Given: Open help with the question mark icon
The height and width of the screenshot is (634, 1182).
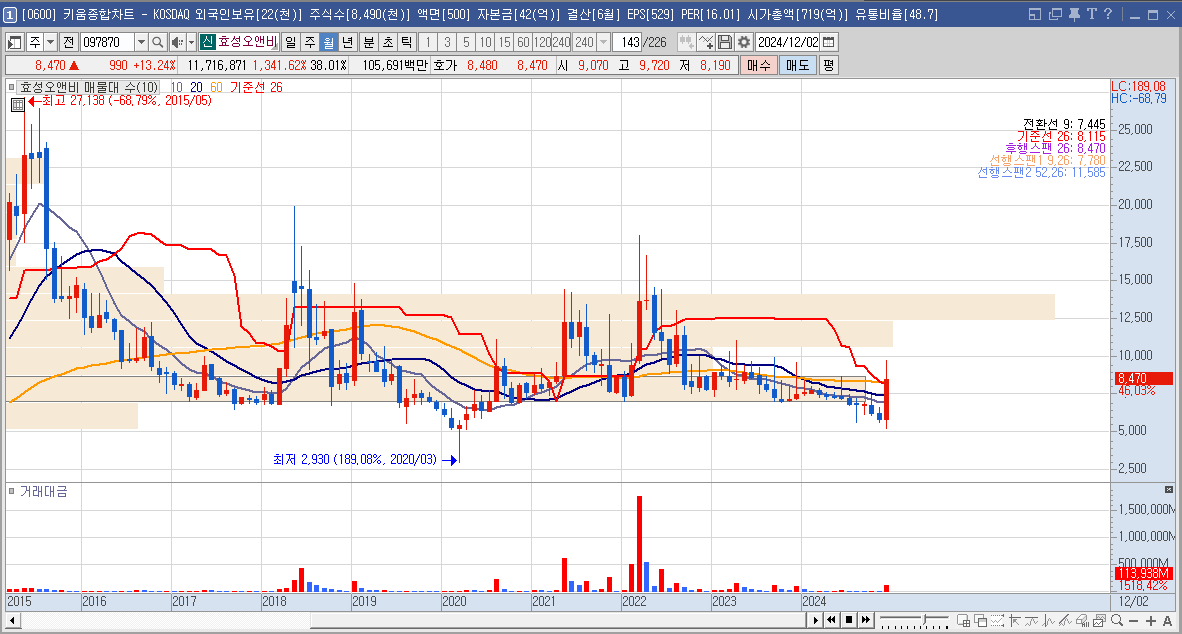Looking at the screenshot, I should coord(1108,14).
